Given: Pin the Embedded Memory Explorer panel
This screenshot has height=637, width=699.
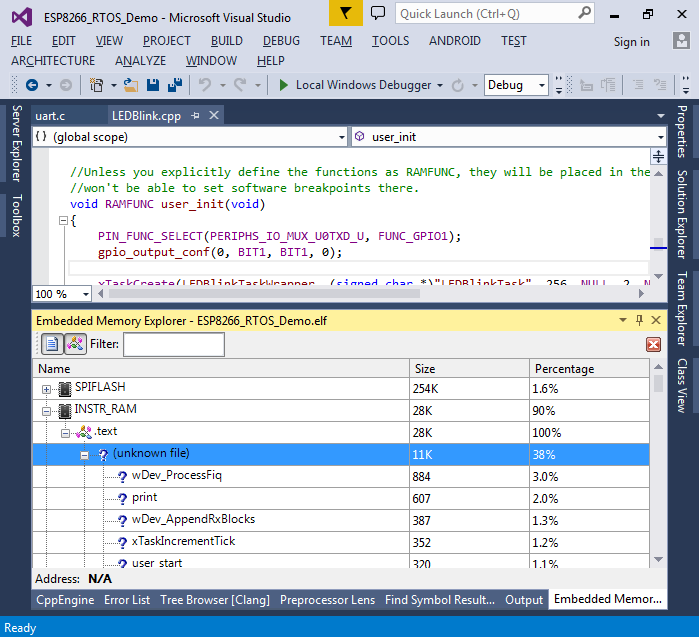Looking at the screenshot, I should point(639,320).
